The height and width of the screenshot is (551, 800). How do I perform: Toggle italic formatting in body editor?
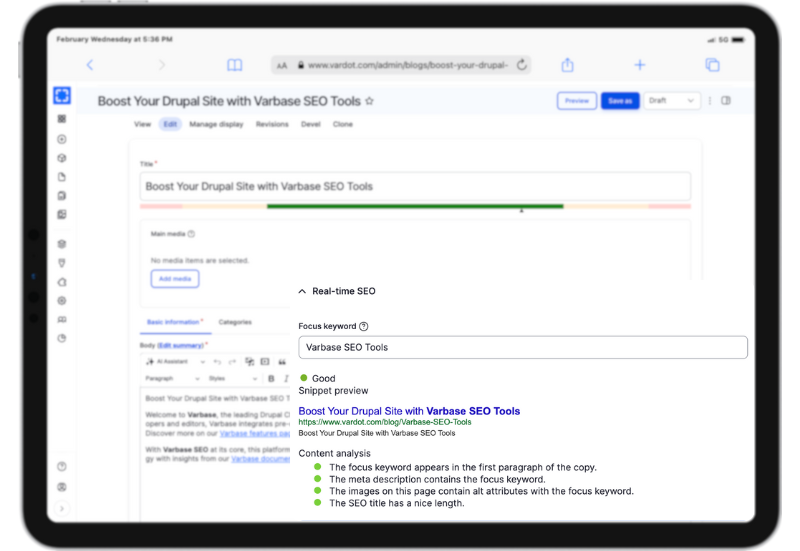(286, 379)
